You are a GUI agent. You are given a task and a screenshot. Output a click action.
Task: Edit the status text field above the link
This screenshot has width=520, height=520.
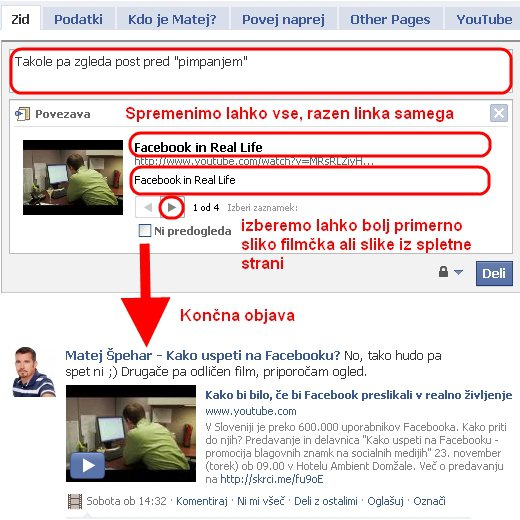coord(261,71)
